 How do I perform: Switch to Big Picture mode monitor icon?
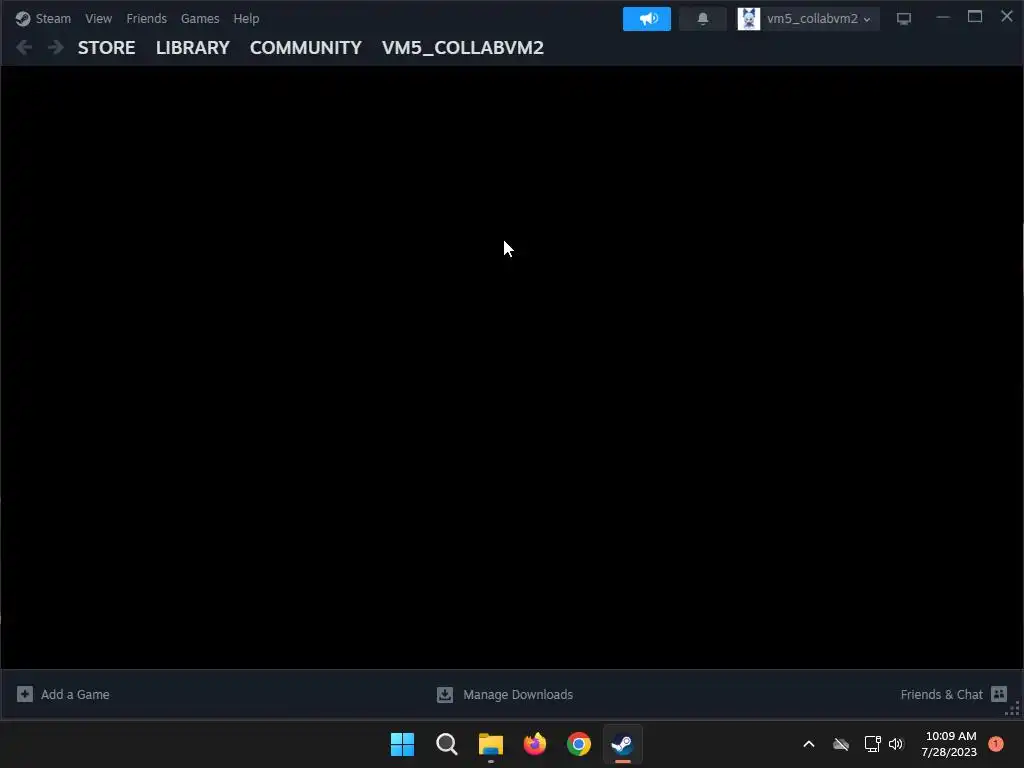[904, 19]
